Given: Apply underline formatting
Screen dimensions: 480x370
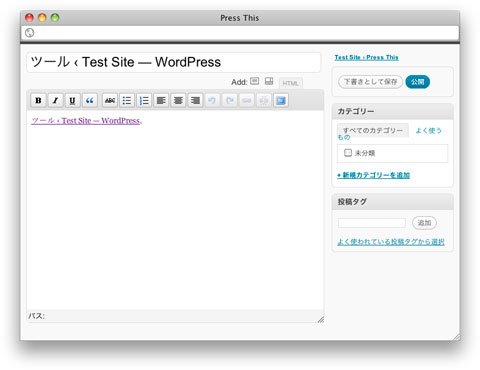Looking at the screenshot, I should [72, 100].
